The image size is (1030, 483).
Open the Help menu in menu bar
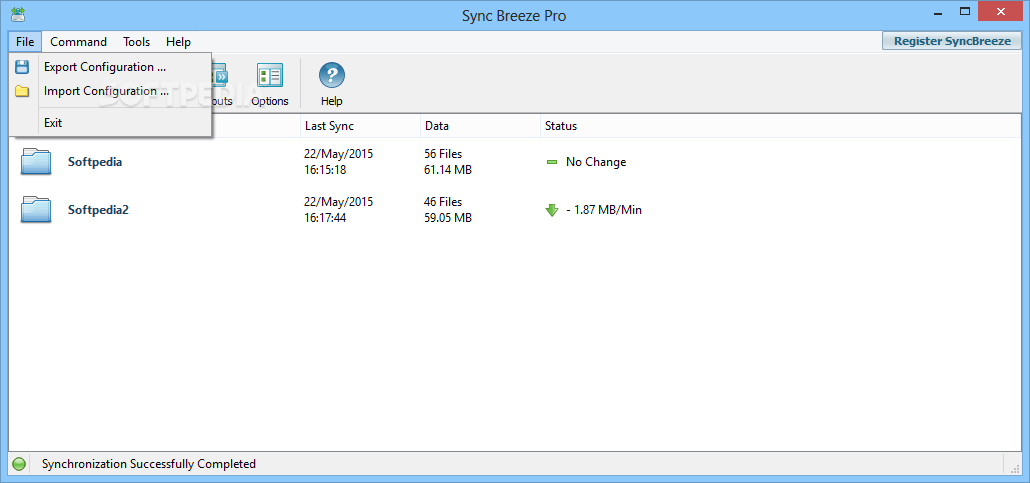(178, 41)
